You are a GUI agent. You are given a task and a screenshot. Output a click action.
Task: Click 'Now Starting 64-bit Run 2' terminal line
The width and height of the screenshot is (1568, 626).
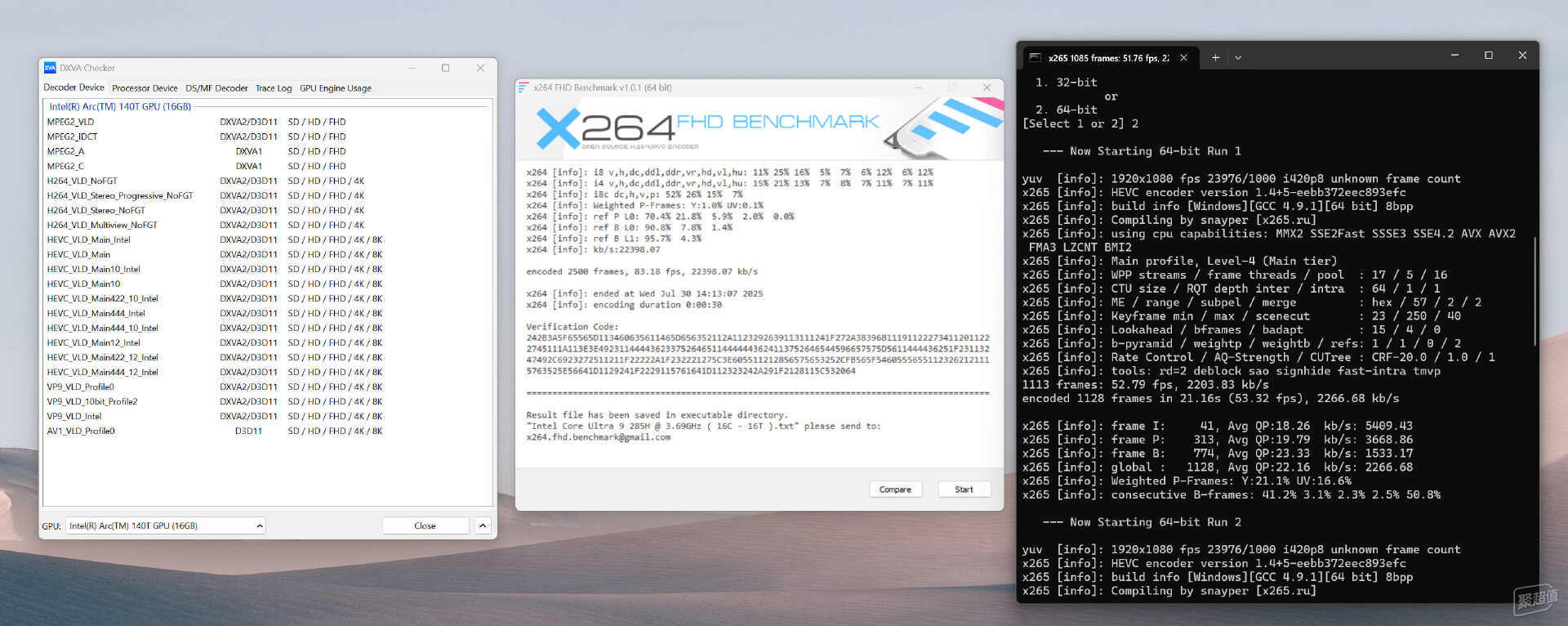pos(1142,522)
